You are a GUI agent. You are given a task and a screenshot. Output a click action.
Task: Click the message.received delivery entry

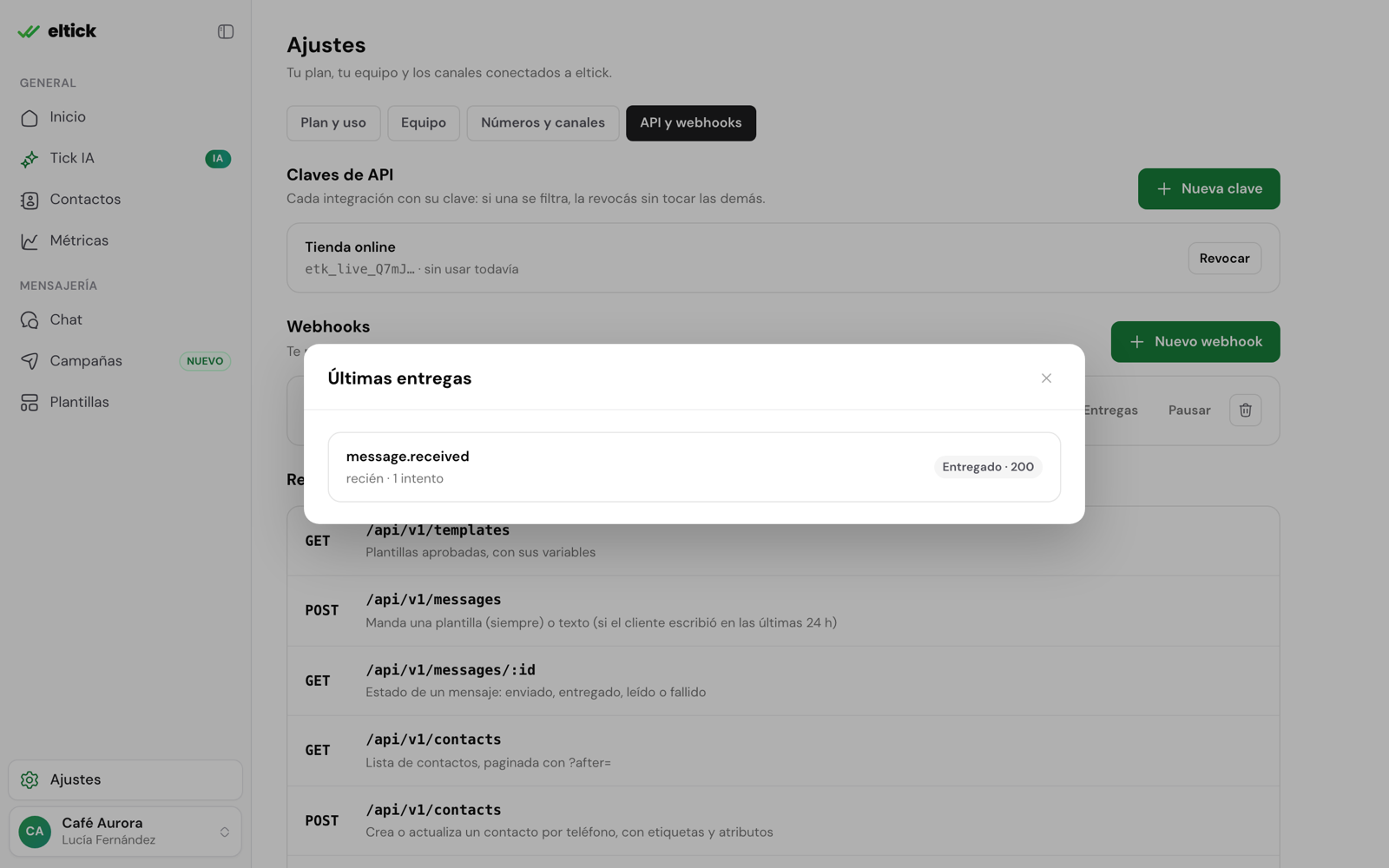694,467
